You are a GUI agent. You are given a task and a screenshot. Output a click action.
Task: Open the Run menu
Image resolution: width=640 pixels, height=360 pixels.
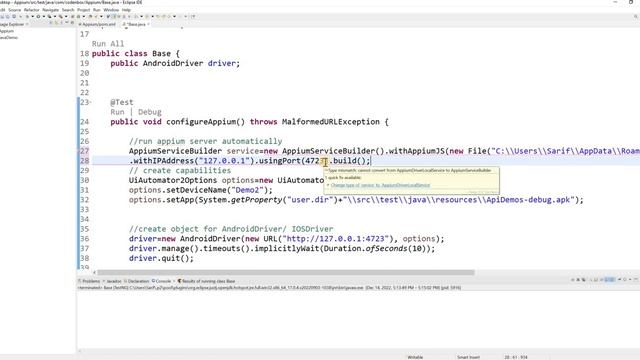pyautogui.click(x=97, y=10)
